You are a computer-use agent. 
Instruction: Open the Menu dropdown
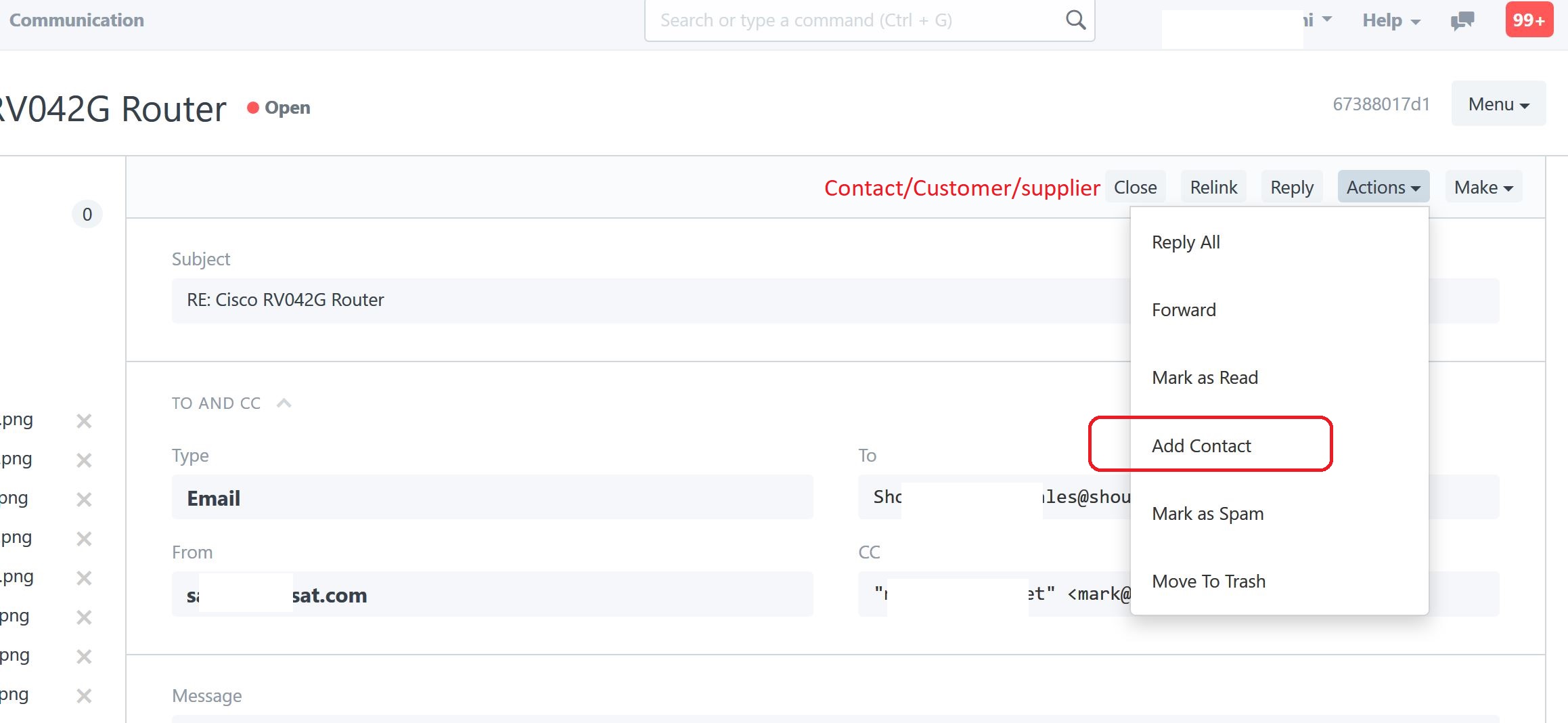click(x=1498, y=104)
